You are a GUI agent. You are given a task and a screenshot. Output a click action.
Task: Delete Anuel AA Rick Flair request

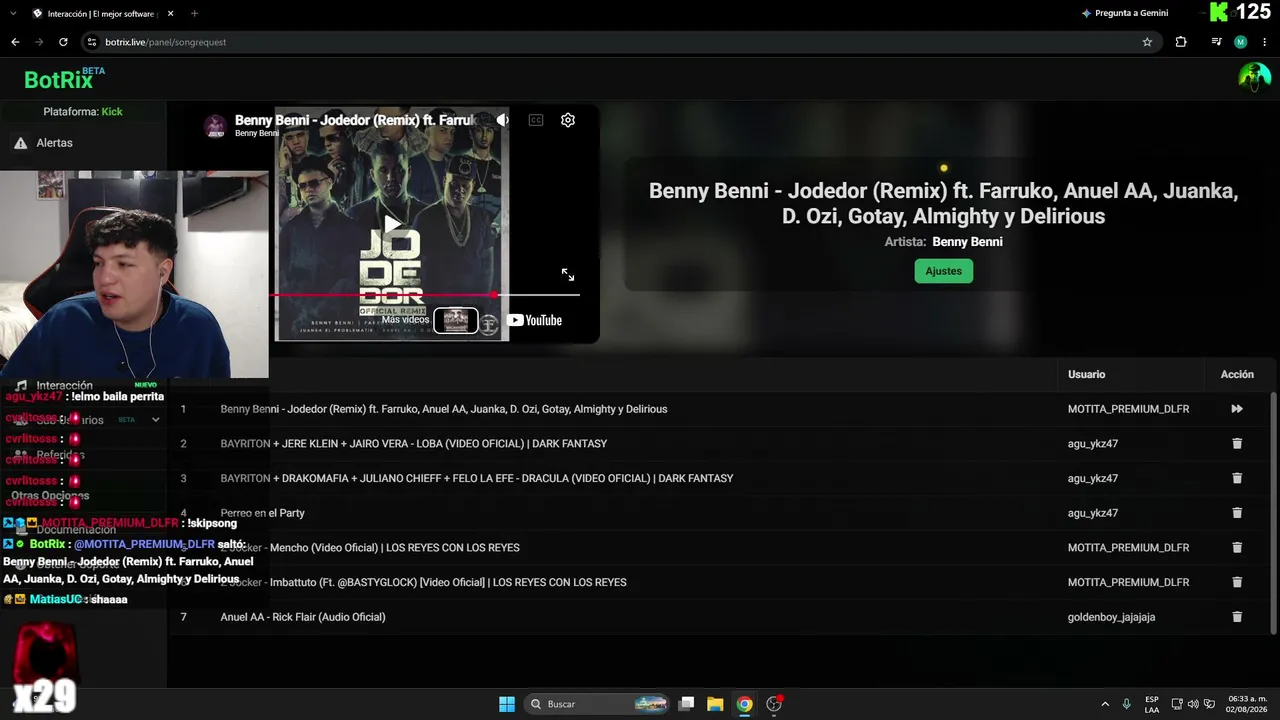tap(1237, 617)
